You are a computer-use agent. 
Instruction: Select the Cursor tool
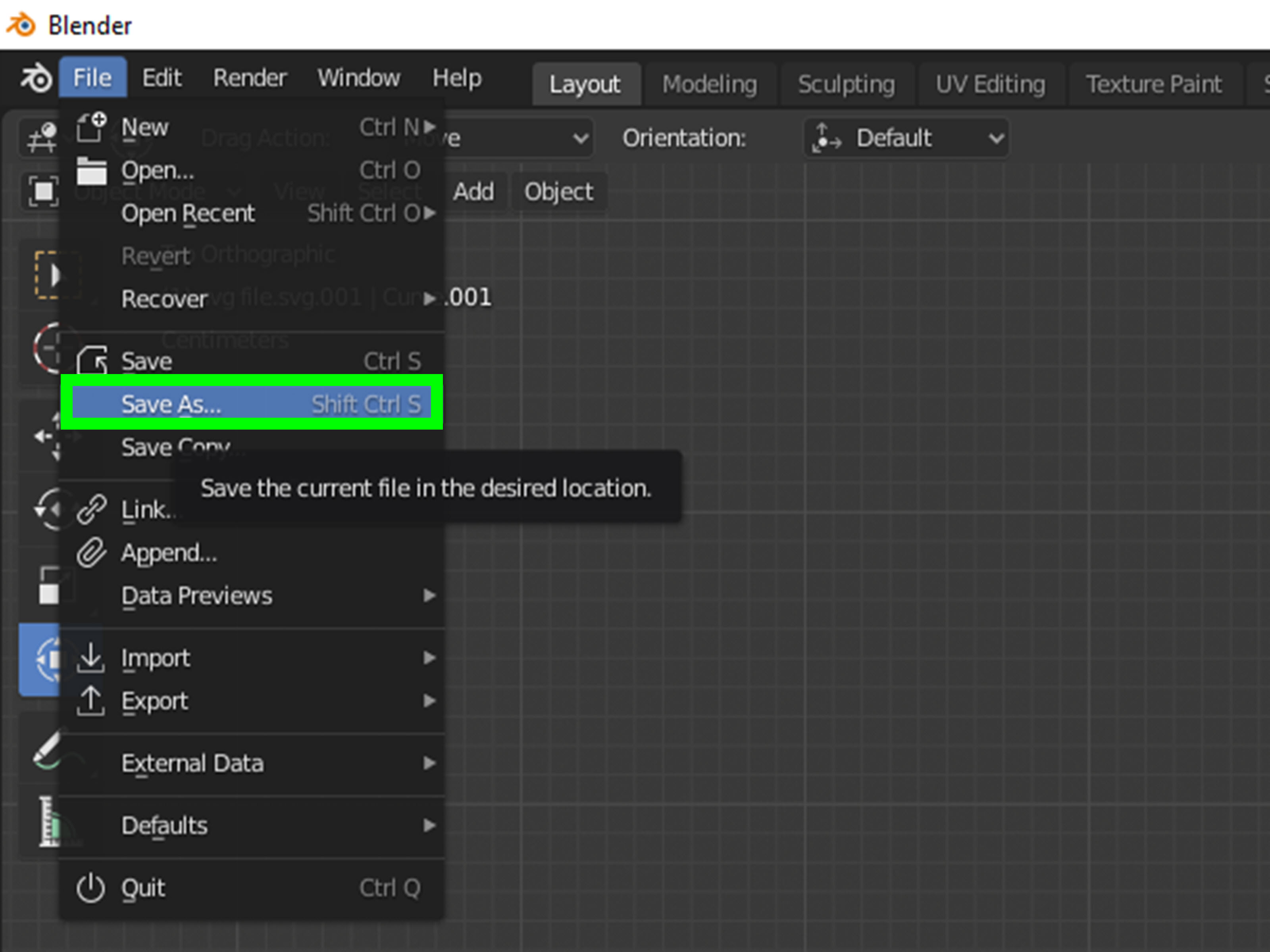click(x=46, y=348)
